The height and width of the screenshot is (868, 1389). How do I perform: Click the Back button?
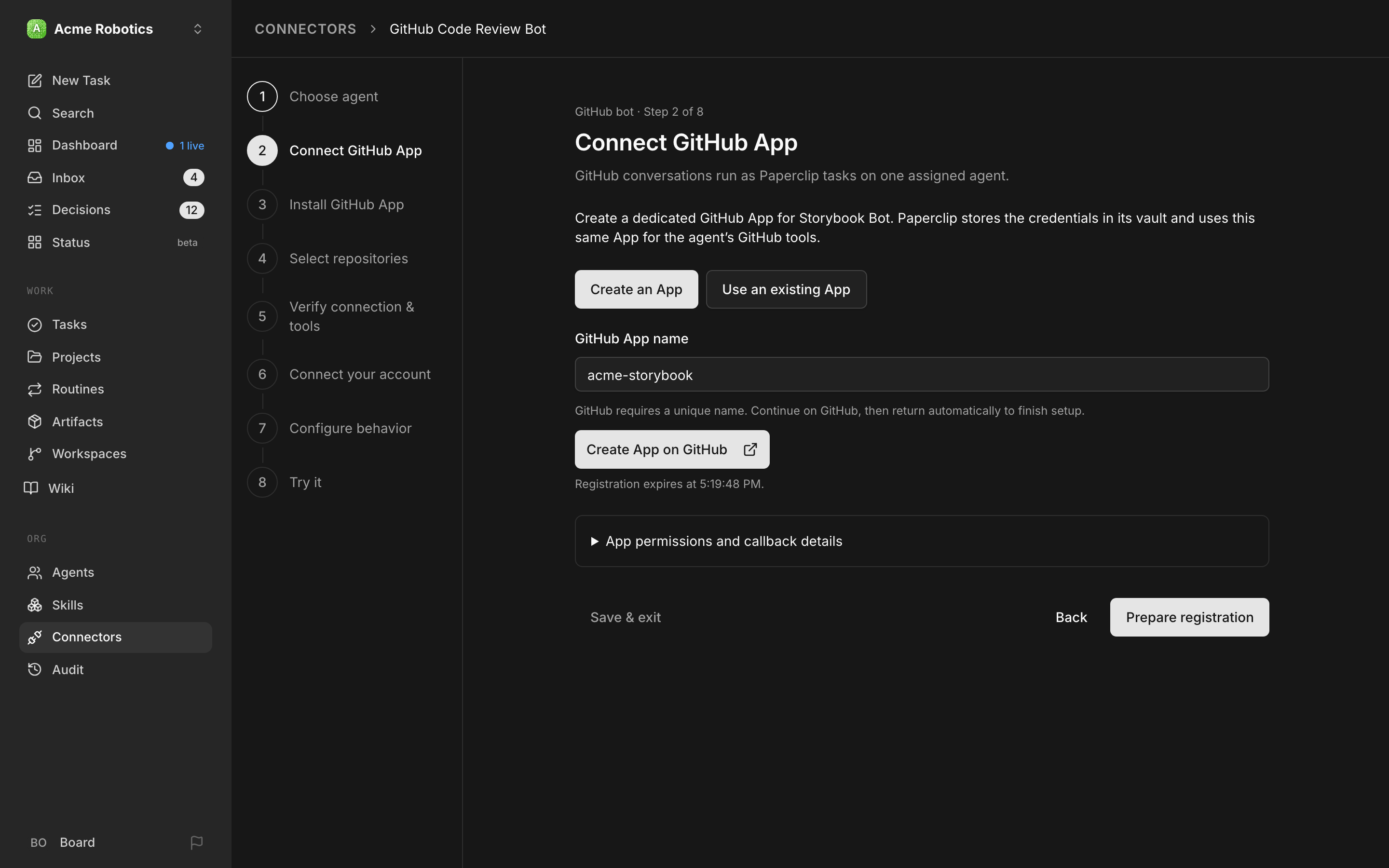pyautogui.click(x=1071, y=617)
